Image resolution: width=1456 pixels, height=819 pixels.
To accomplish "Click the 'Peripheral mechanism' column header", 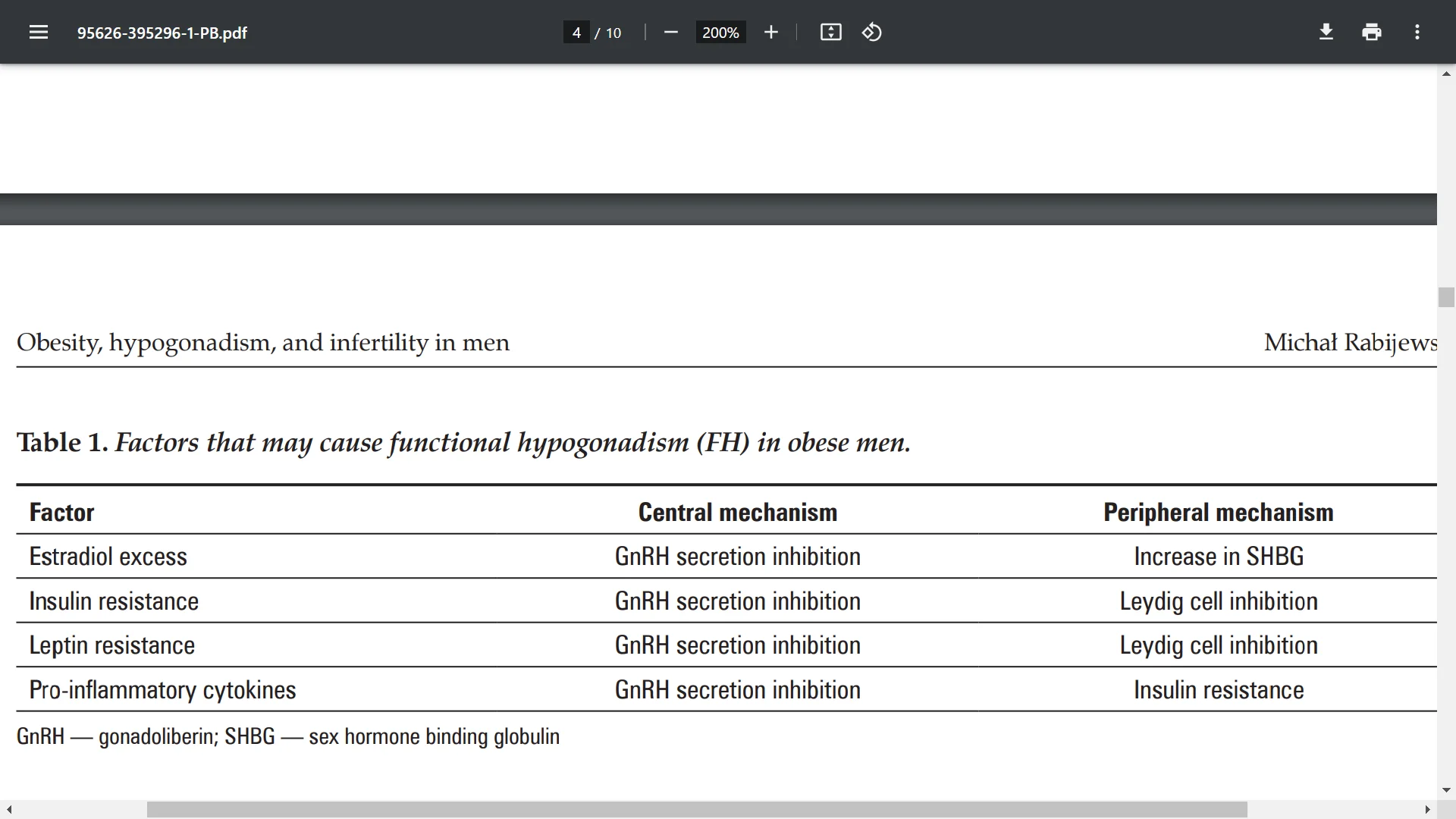I will click(1219, 512).
